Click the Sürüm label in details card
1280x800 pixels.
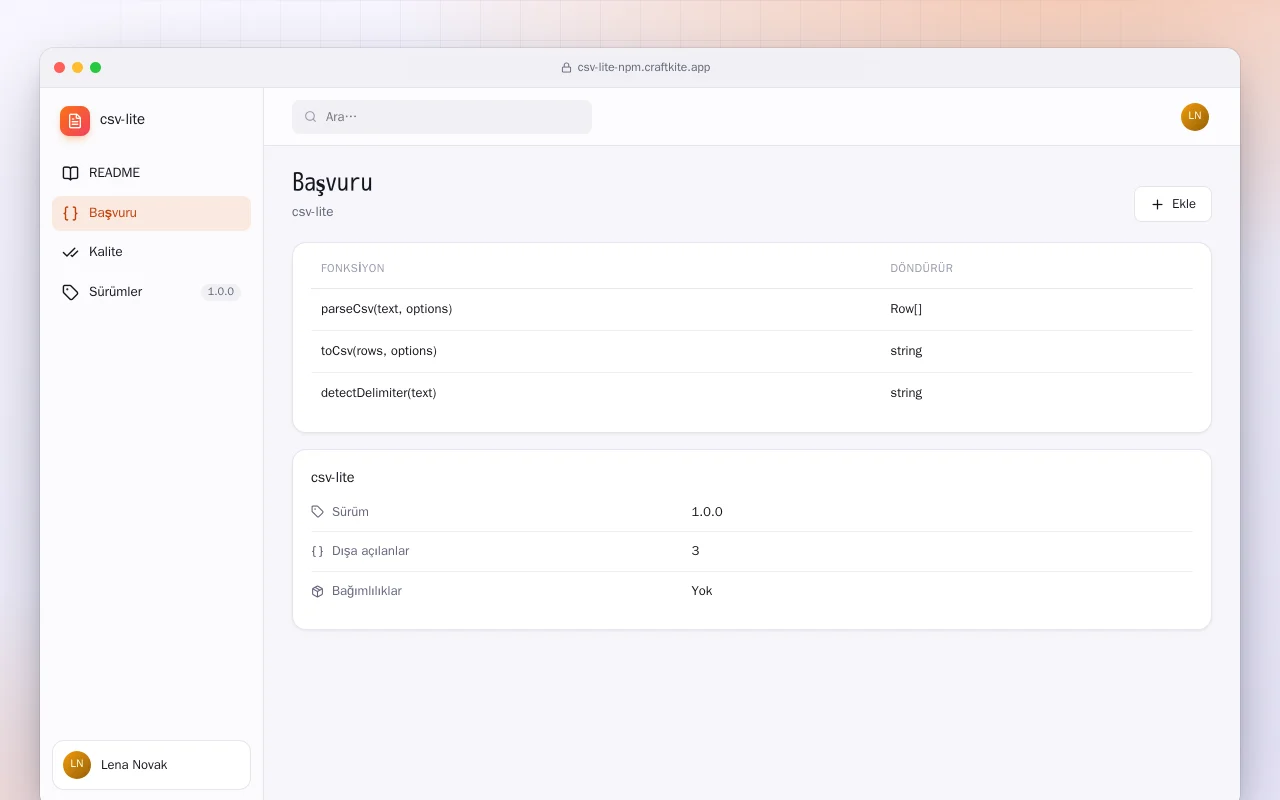point(350,512)
